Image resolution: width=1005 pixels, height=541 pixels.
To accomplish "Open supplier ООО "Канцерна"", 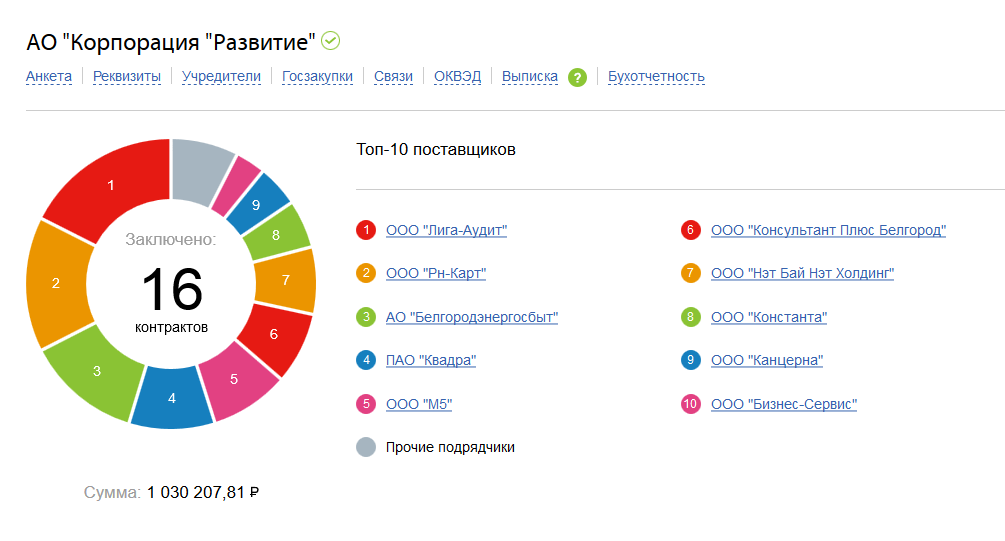I will (x=767, y=360).
